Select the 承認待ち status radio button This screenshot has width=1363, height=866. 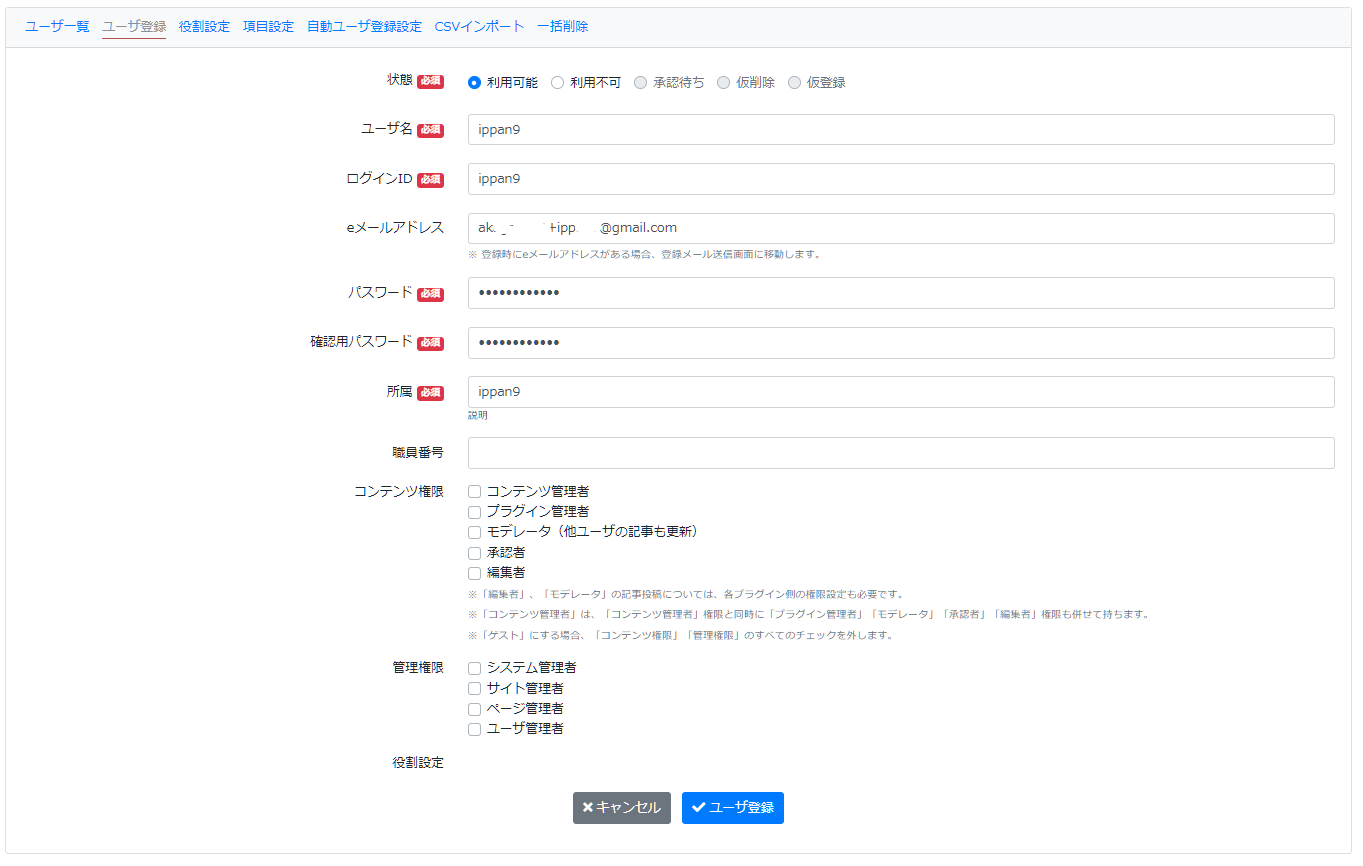tap(640, 82)
